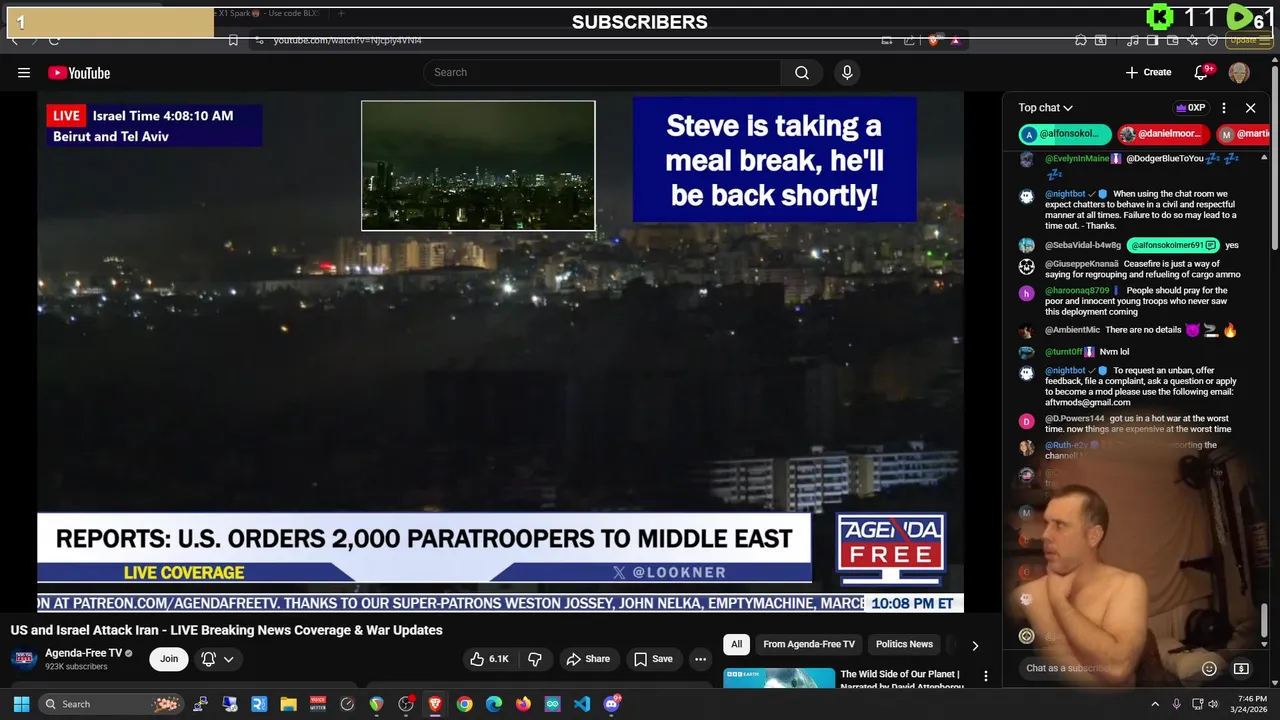Open system volume speaker icon
1280x720 pixels.
click(1215, 704)
